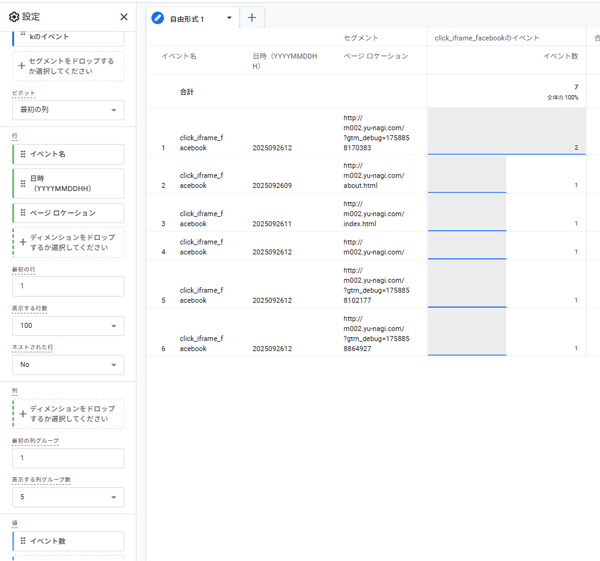Open the ピボット 最初の列 dropdown
Screen dimensions: 600x561
click(68, 110)
